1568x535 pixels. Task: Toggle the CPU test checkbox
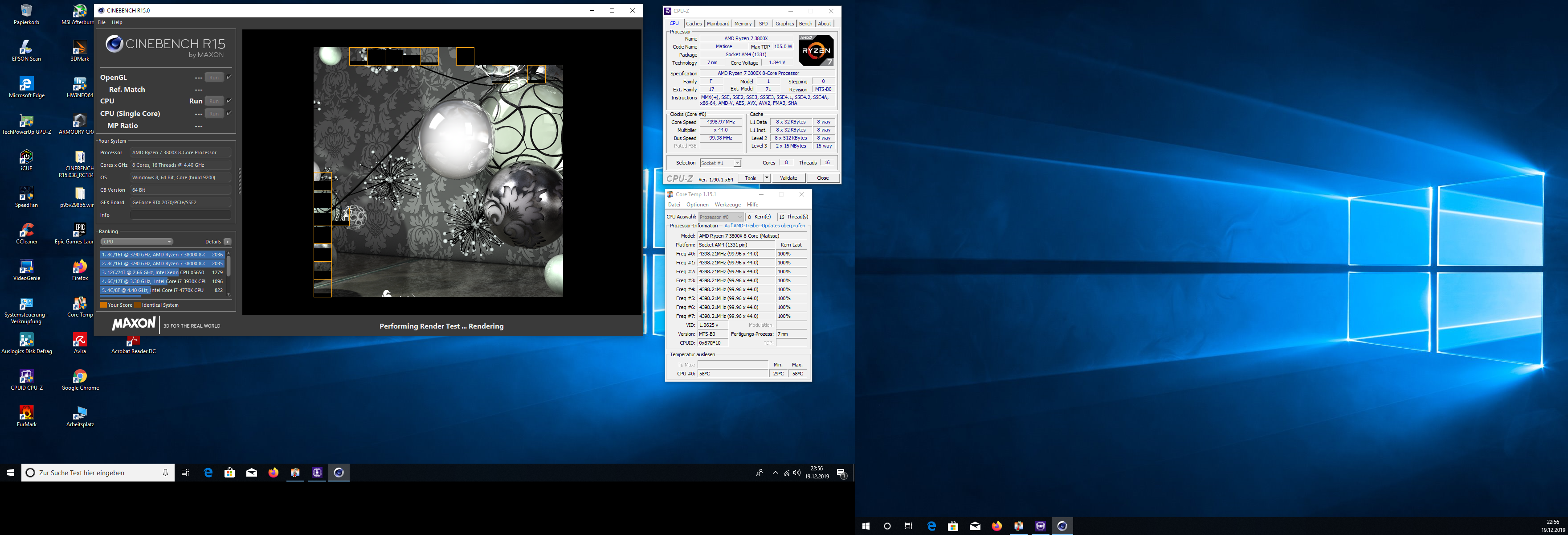229,101
